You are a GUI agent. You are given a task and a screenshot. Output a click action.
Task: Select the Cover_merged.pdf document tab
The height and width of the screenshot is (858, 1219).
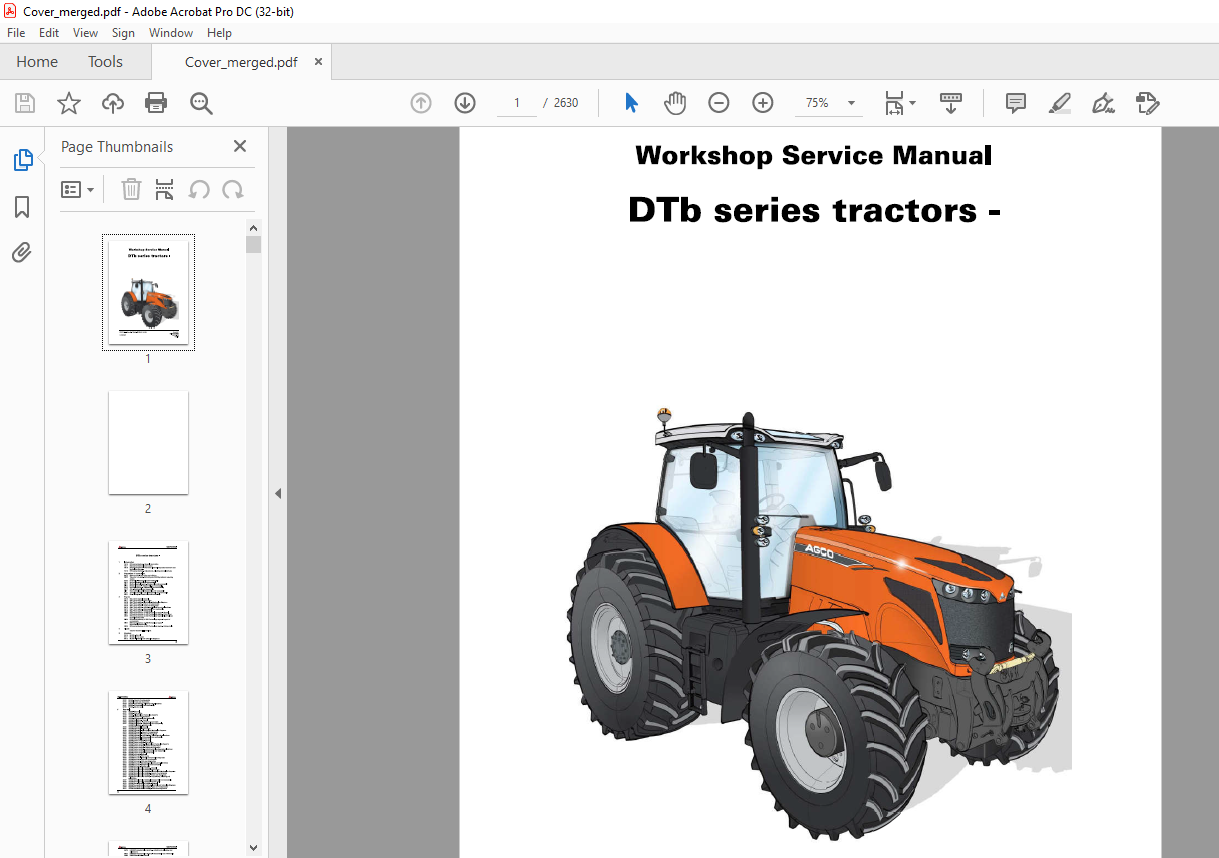(241, 62)
